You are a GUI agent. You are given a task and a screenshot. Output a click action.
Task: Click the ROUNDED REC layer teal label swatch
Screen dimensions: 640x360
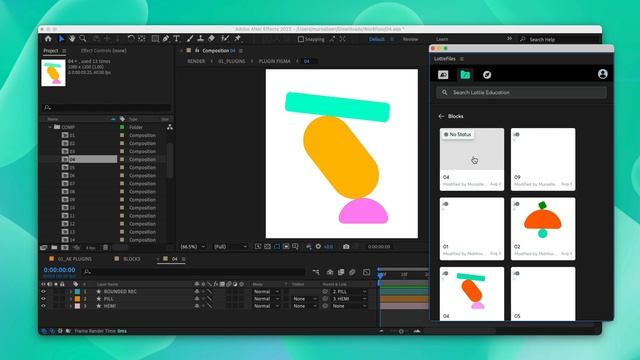[77, 291]
